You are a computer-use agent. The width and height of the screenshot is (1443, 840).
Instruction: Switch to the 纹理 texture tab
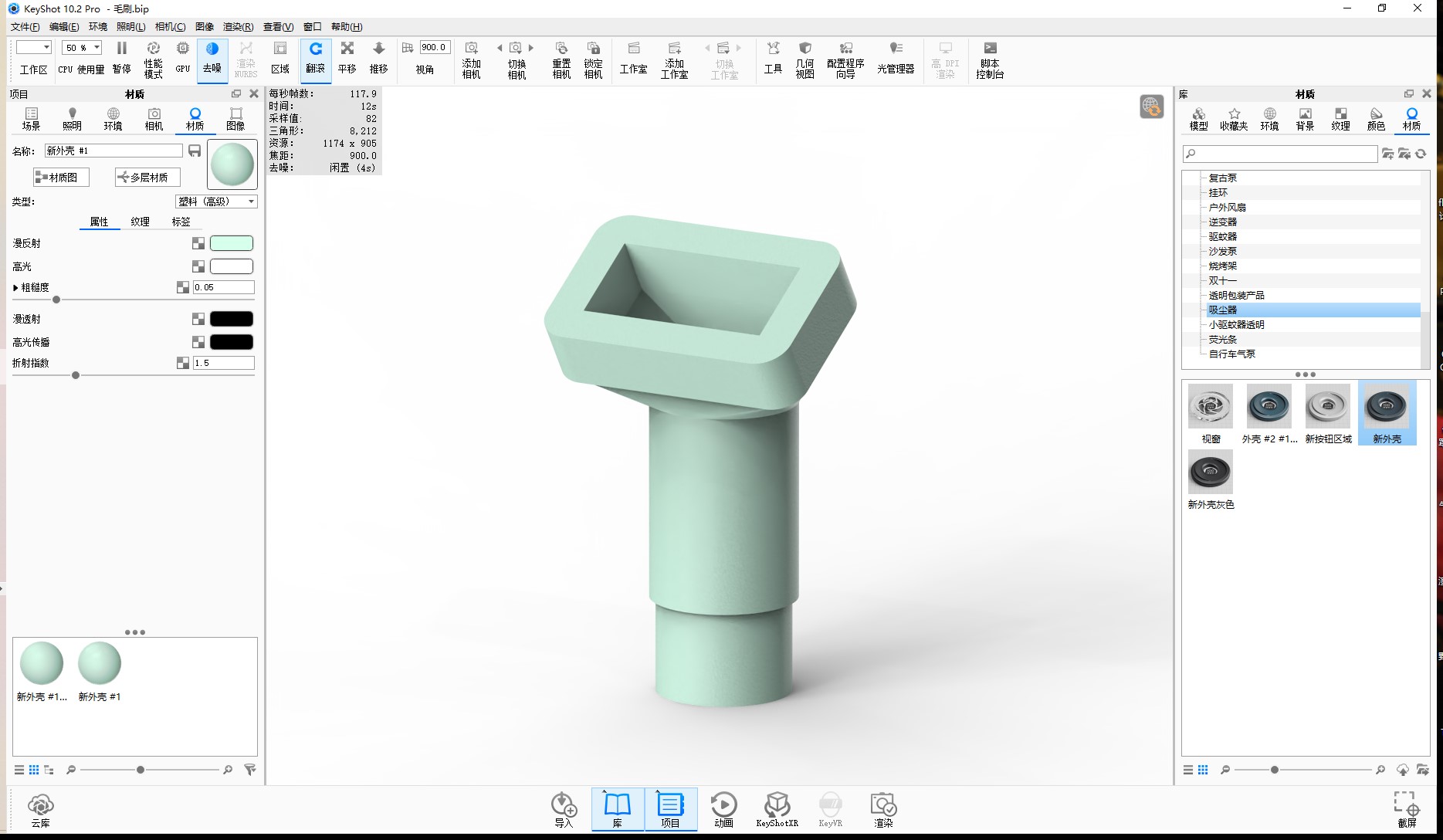click(x=140, y=222)
